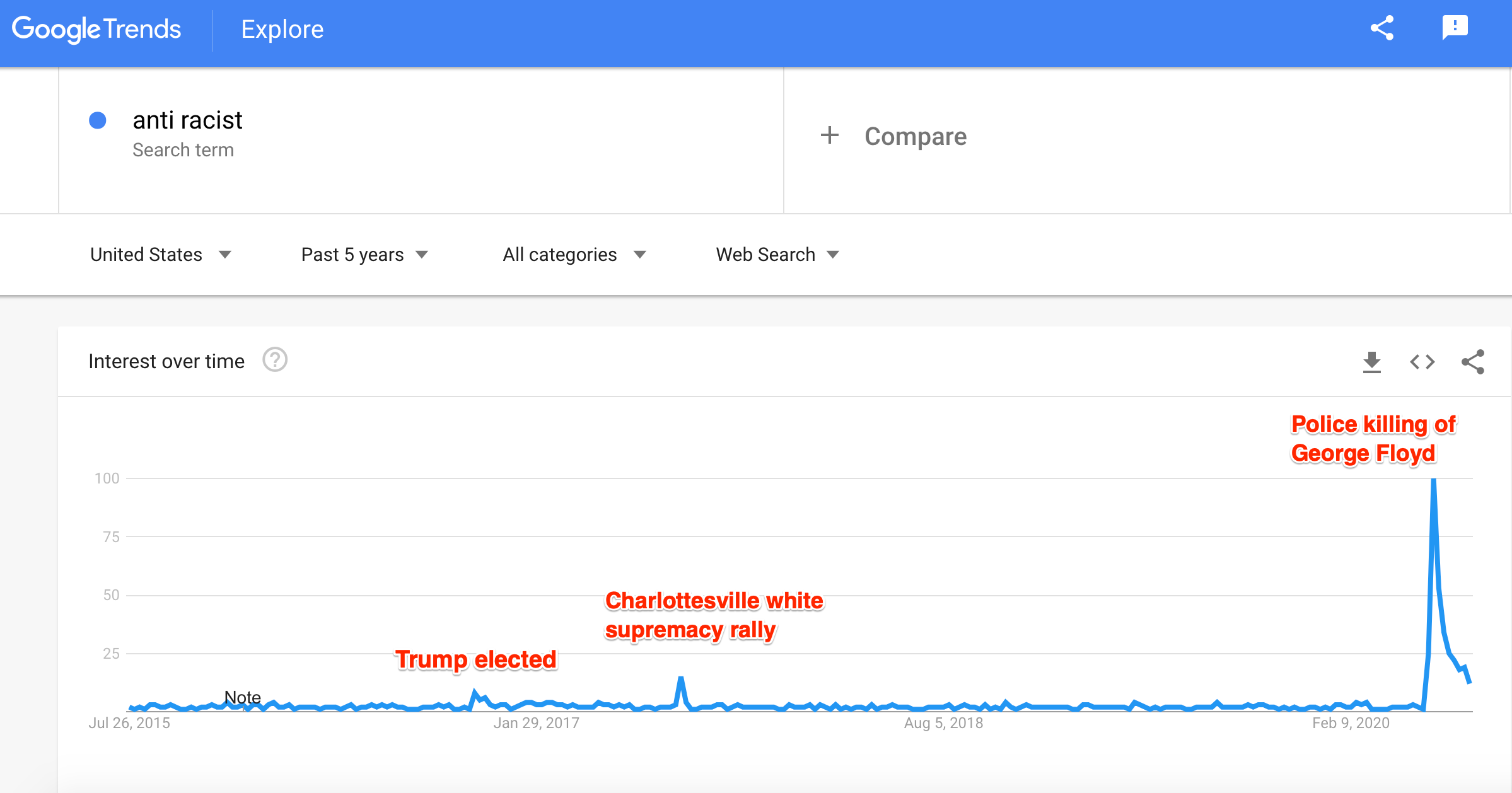The height and width of the screenshot is (793, 1512).
Task: Open the All categories dropdown
Action: tap(574, 255)
